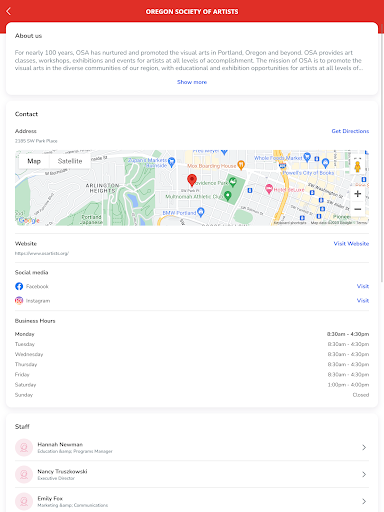Click Mox Boarding House marker on map
384x512 pixels.
[241, 165]
